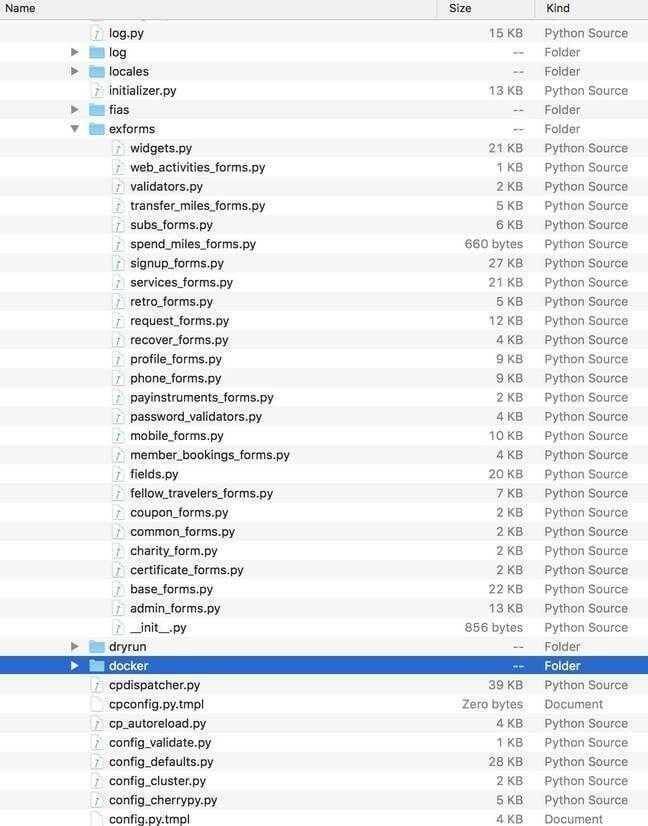Expand the fias folder
The image size is (648, 826).
(x=75, y=110)
